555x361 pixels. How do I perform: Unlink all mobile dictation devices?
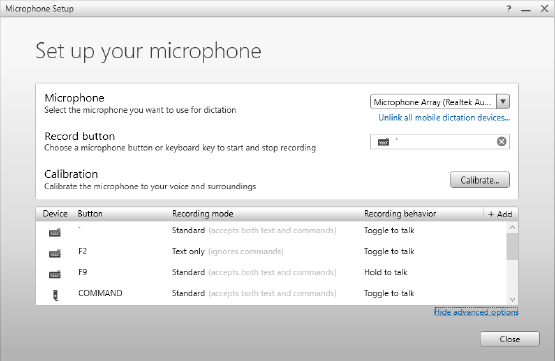click(x=444, y=118)
